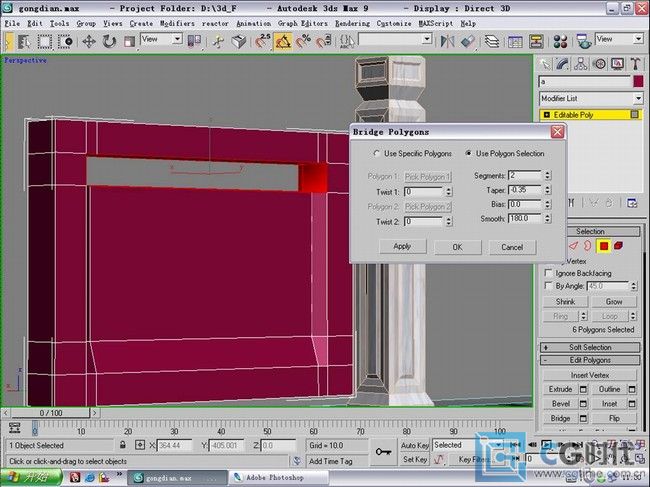The image size is (650, 487).
Task: Toggle the window/crossing selection icon
Action: point(65,41)
